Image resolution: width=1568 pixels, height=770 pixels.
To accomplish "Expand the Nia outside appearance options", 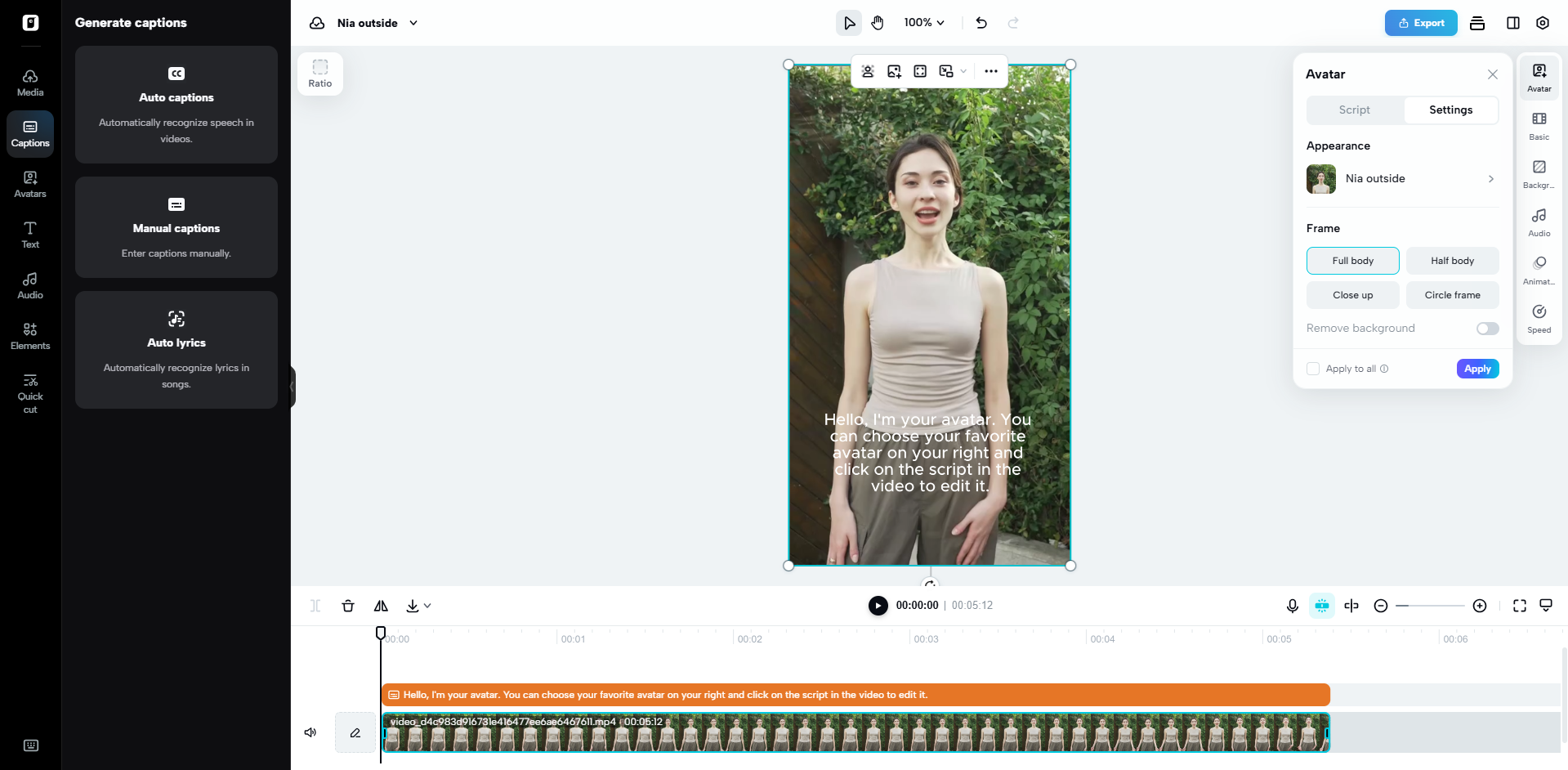I will [x=1491, y=179].
